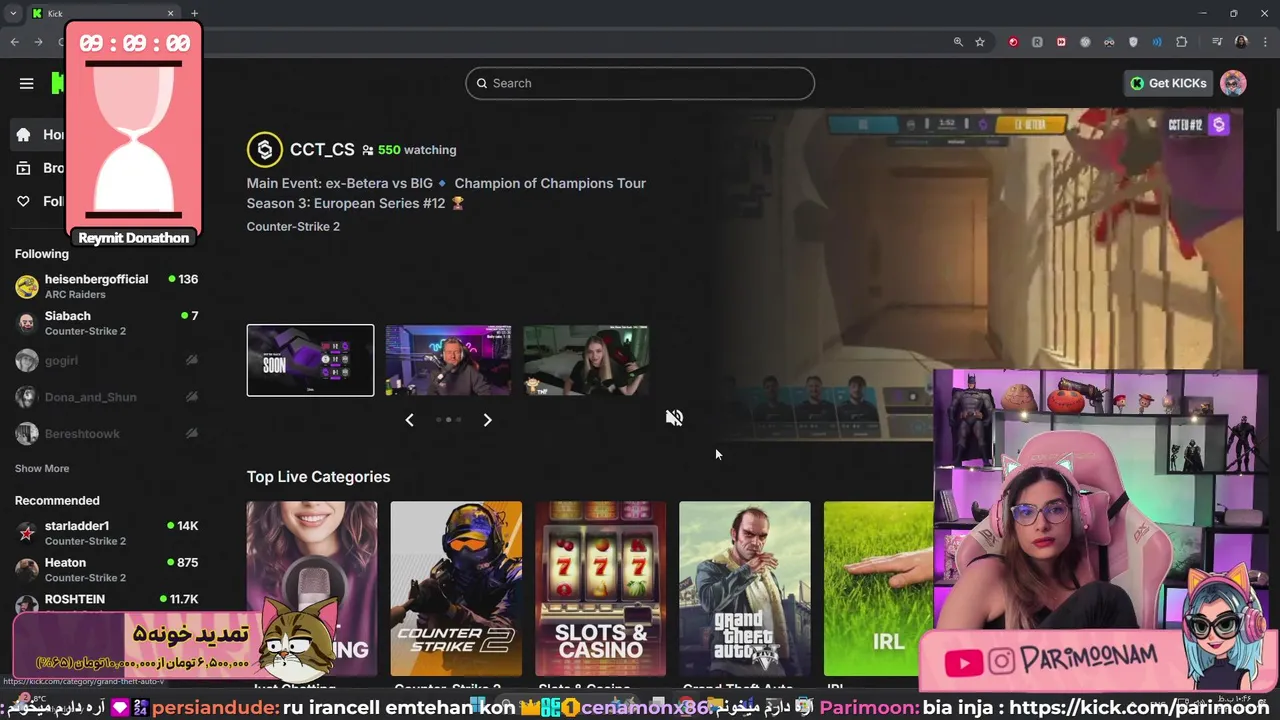Image resolution: width=1280 pixels, height=720 pixels.
Task: Open heisenbergofficial in the Following list
Action: click(107, 286)
